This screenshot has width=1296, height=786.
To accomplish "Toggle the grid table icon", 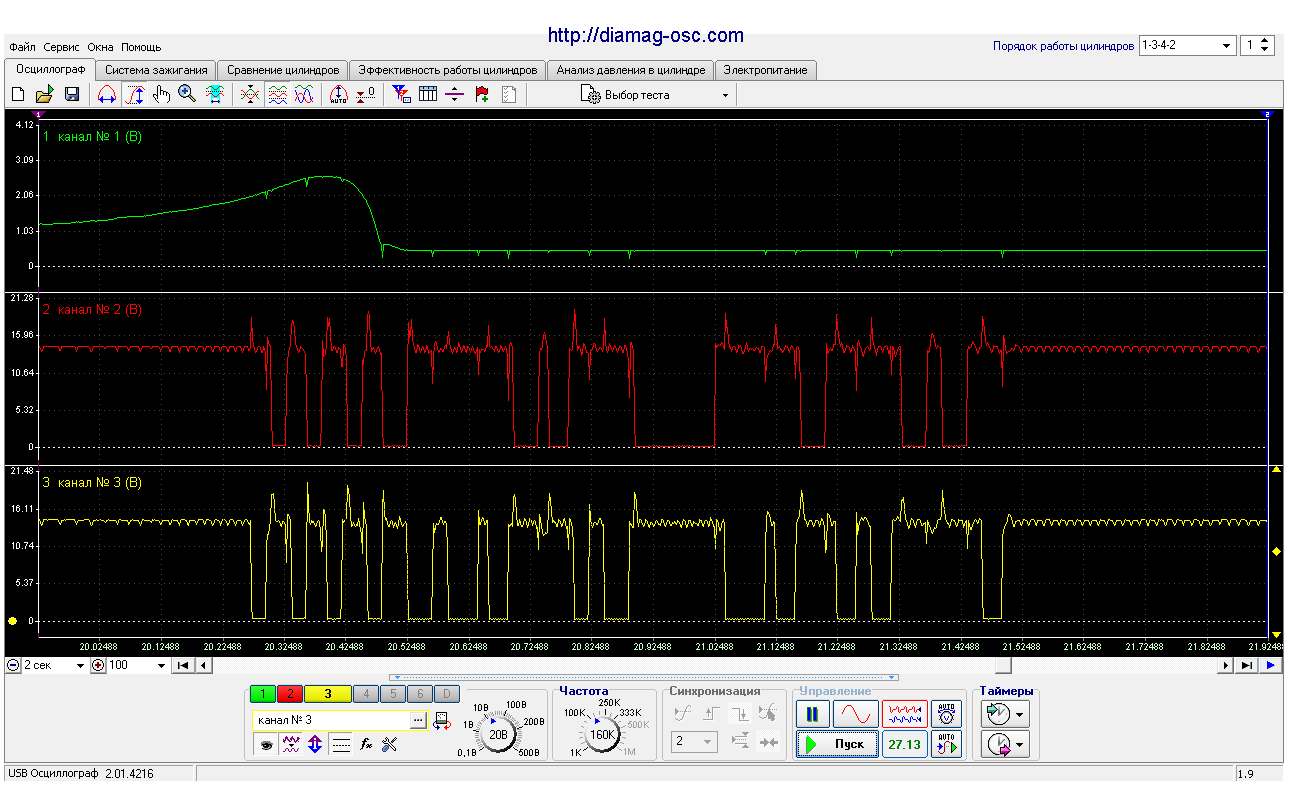I will click(x=428, y=95).
